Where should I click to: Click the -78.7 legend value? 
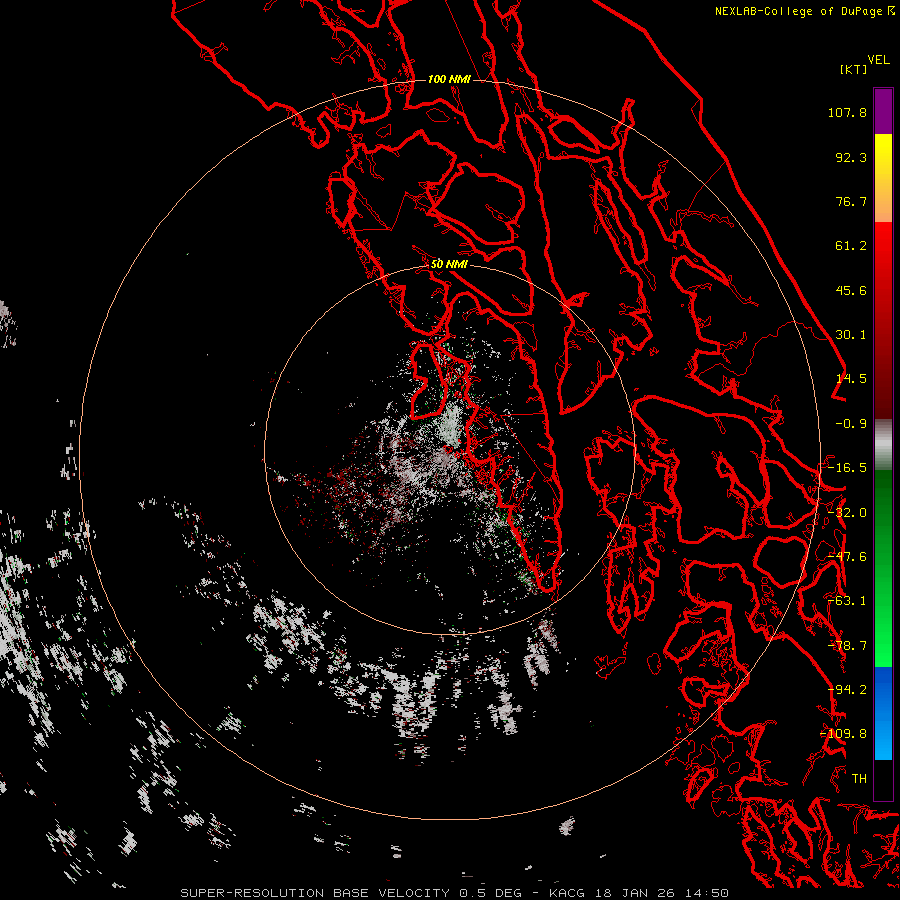click(847, 646)
